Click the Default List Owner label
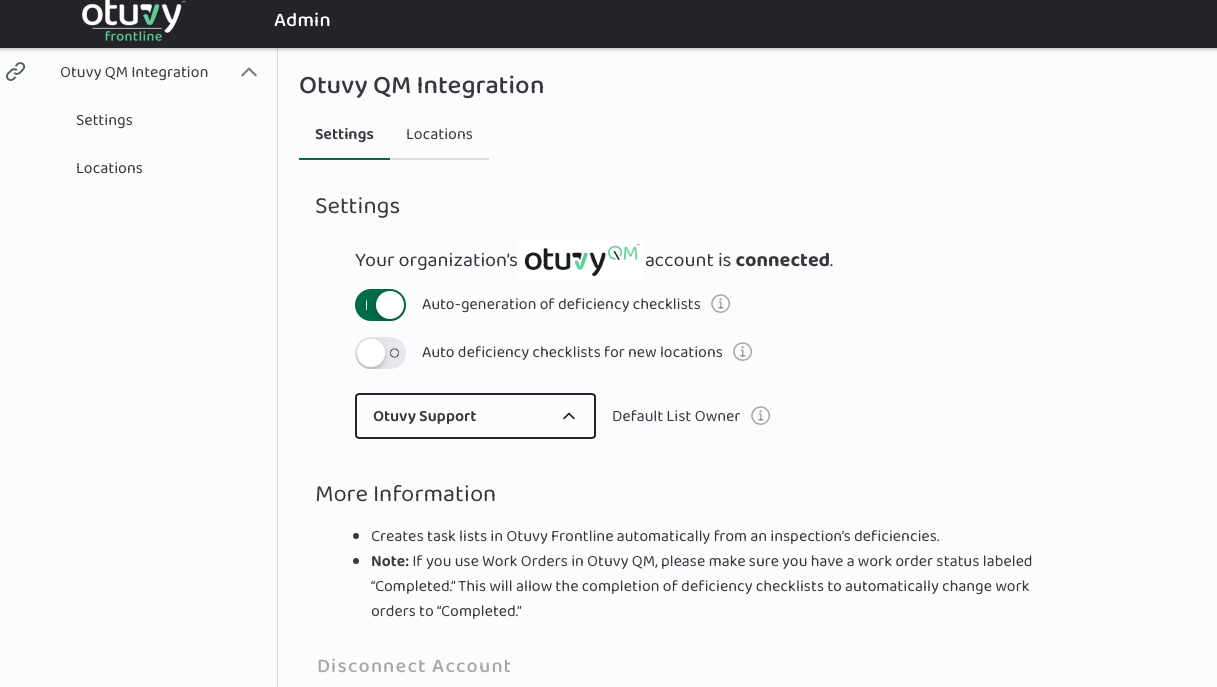The image size is (1217, 687). (x=676, y=416)
